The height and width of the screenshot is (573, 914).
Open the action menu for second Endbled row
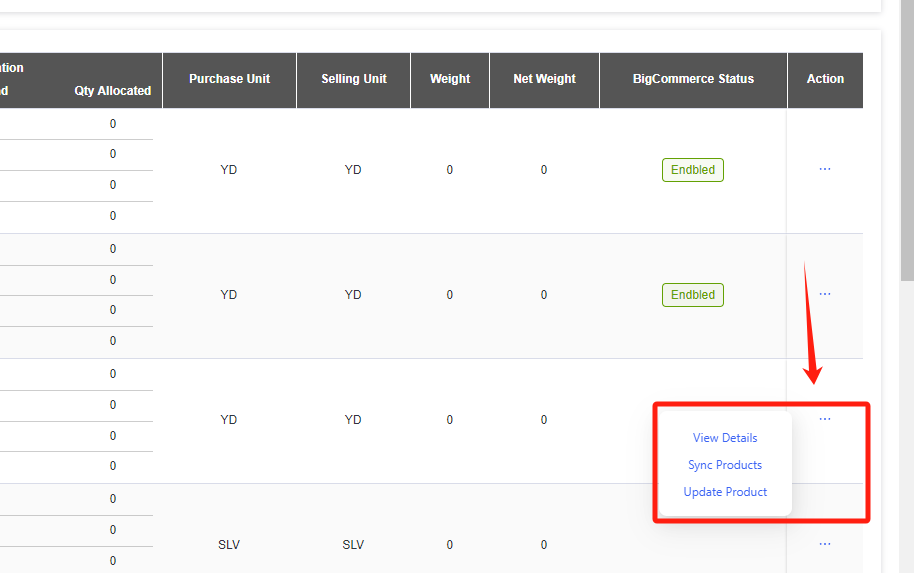point(824,294)
